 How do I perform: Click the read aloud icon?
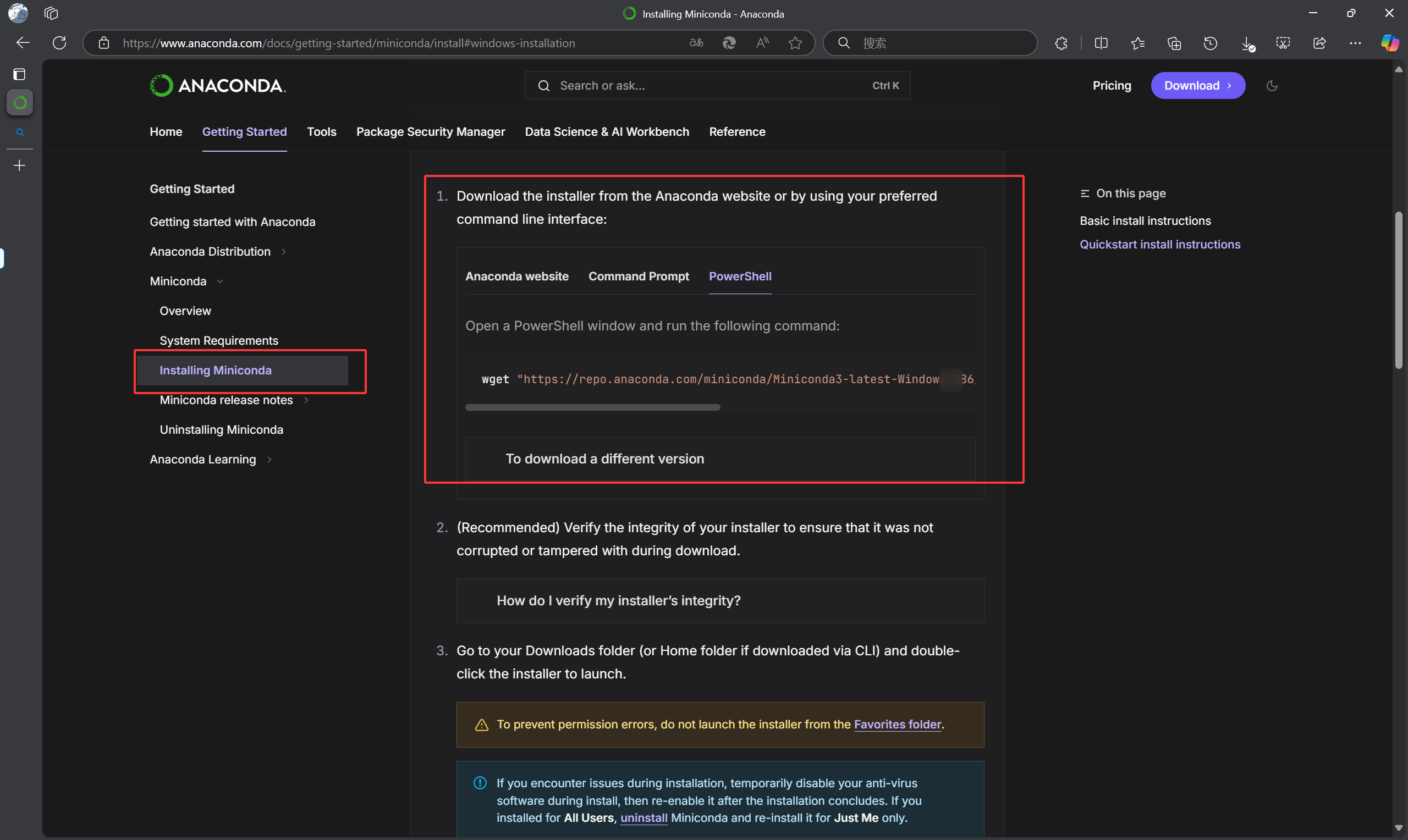762,43
